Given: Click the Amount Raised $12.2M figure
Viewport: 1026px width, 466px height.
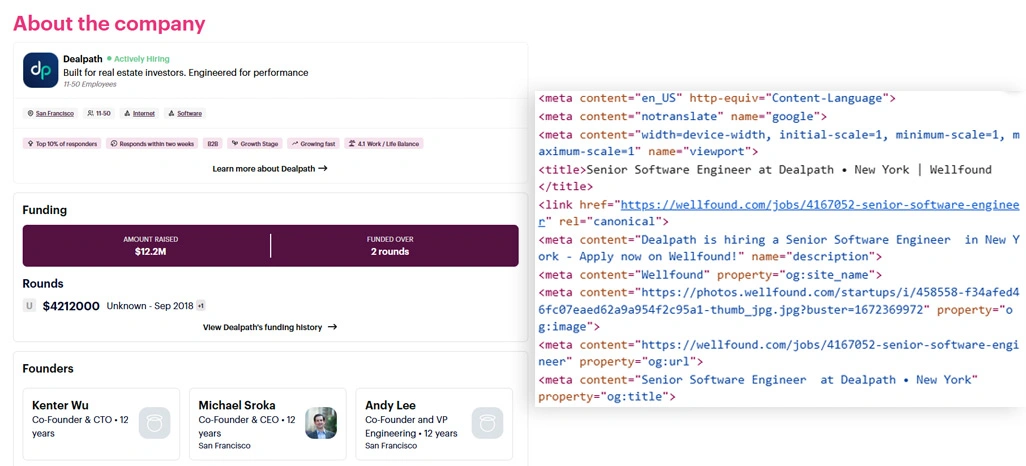Looking at the screenshot, I should (150, 245).
